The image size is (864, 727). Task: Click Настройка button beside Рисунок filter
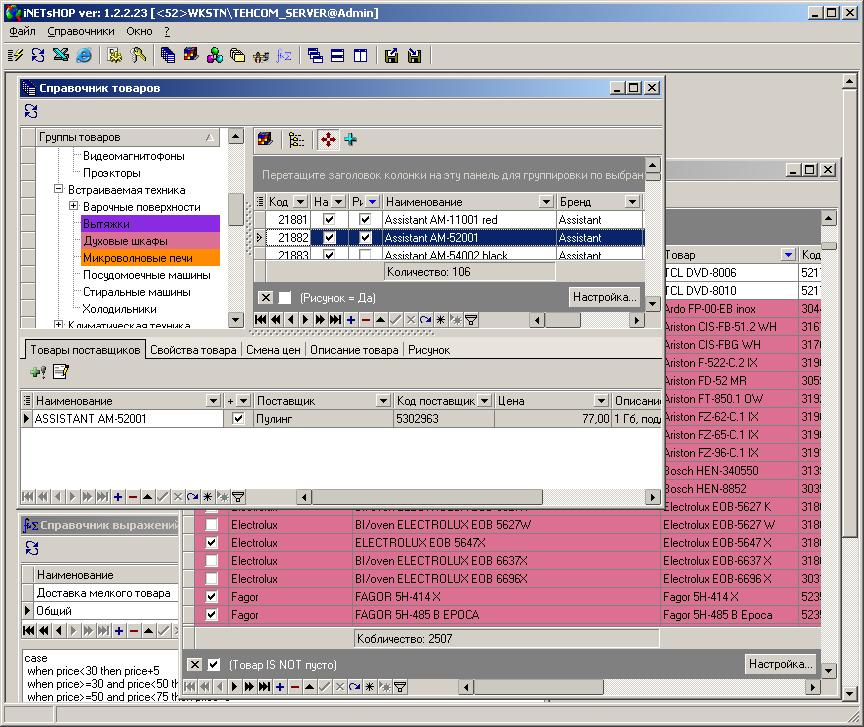604,297
